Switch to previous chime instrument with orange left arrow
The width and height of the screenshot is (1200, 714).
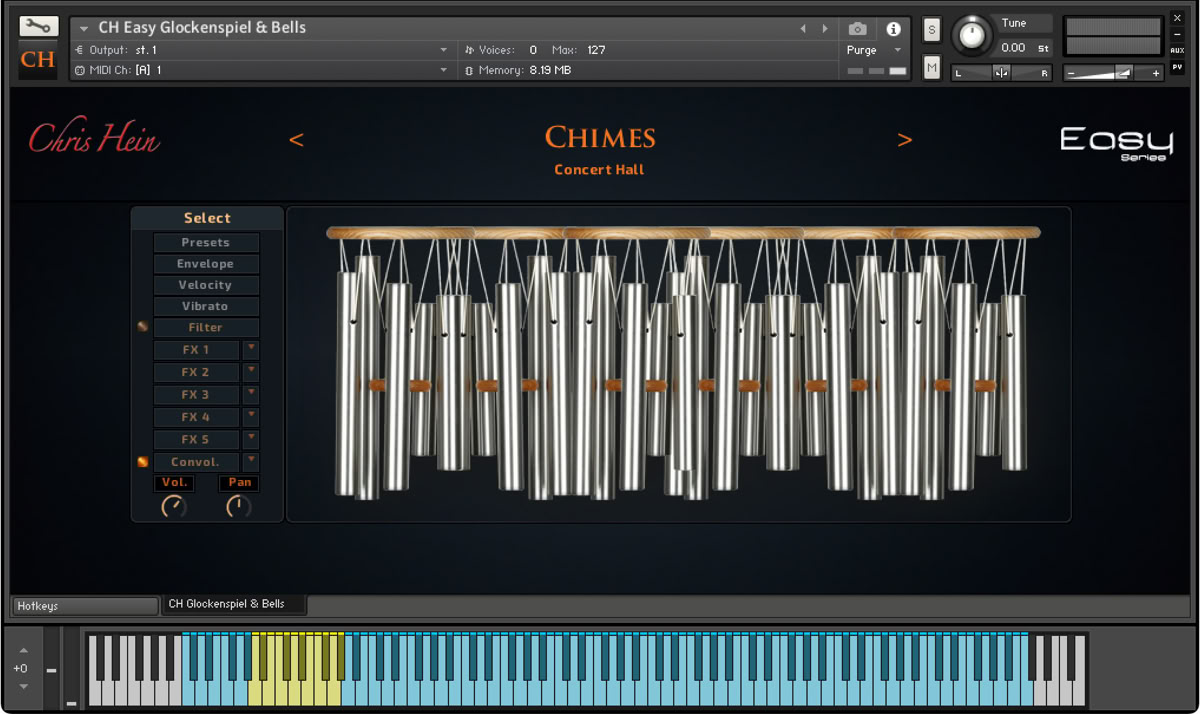point(296,140)
